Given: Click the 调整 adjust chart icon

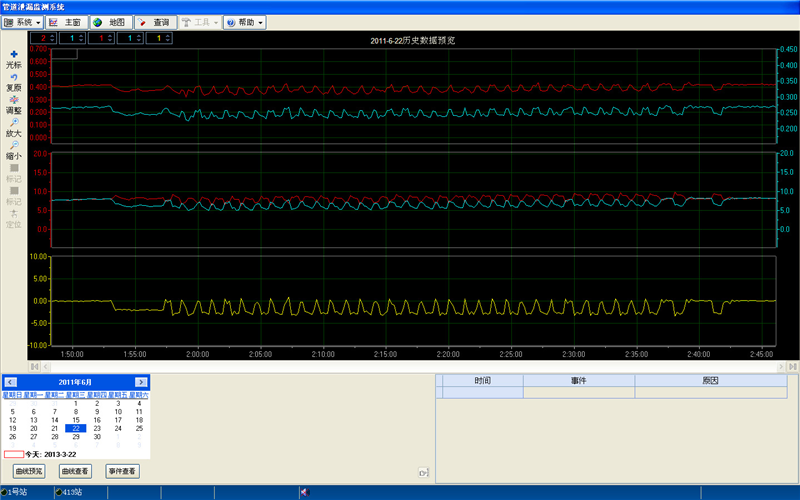Looking at the screenshot, I should [x=14, y=104].
